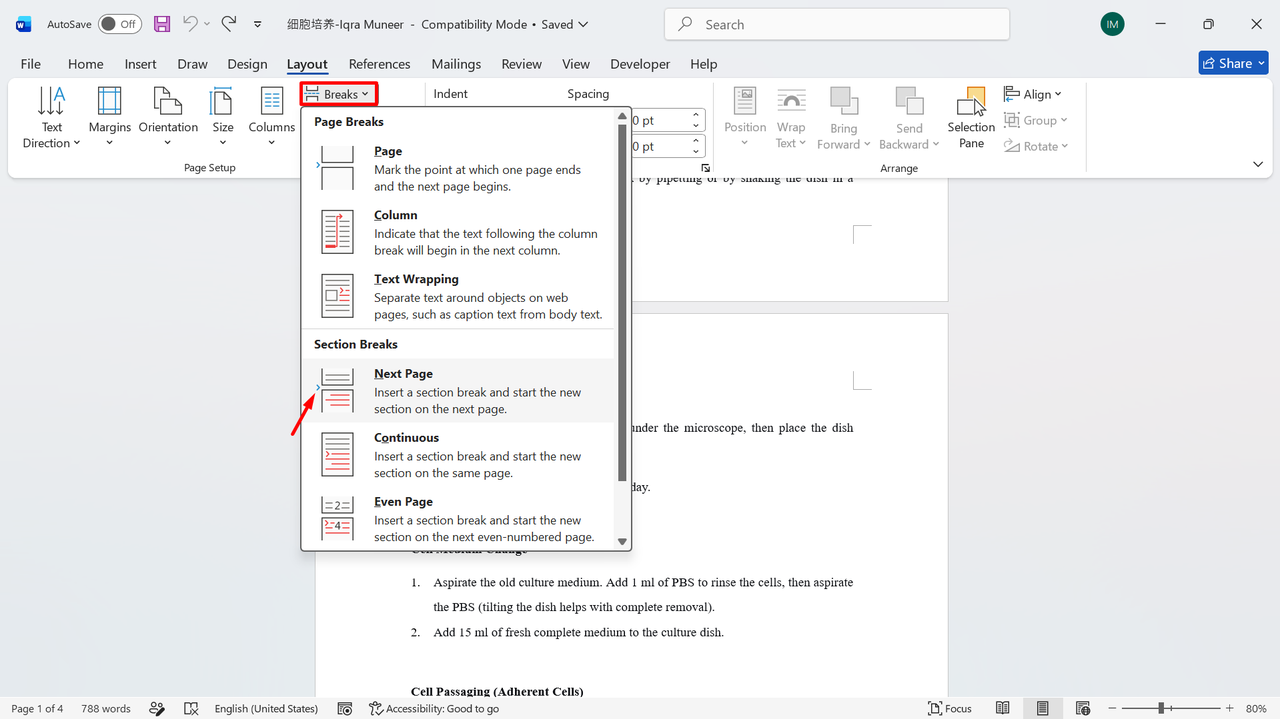Insert a Continuous section break
Image resolution: width=1280 pixels, height=719 pixels.
[x=459, y=454]
